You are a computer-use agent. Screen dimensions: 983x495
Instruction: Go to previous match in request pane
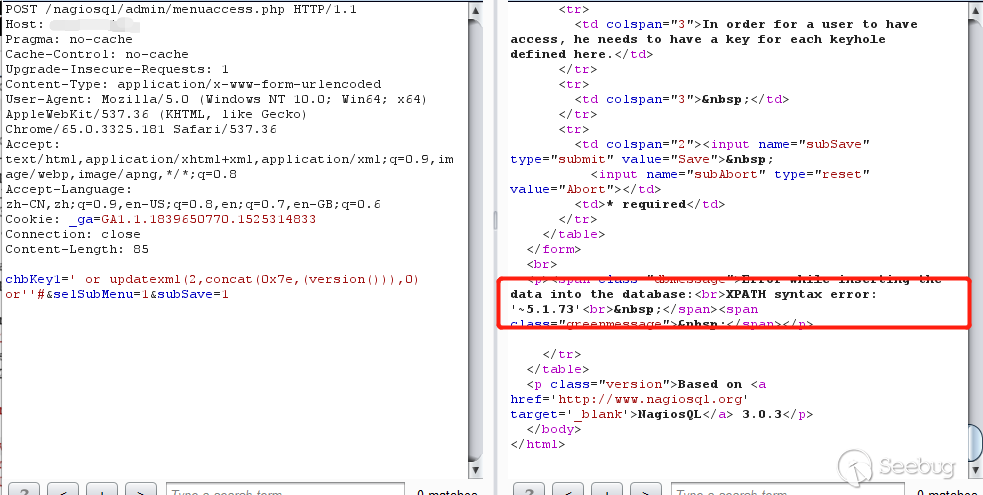click(x=63, y=489)
